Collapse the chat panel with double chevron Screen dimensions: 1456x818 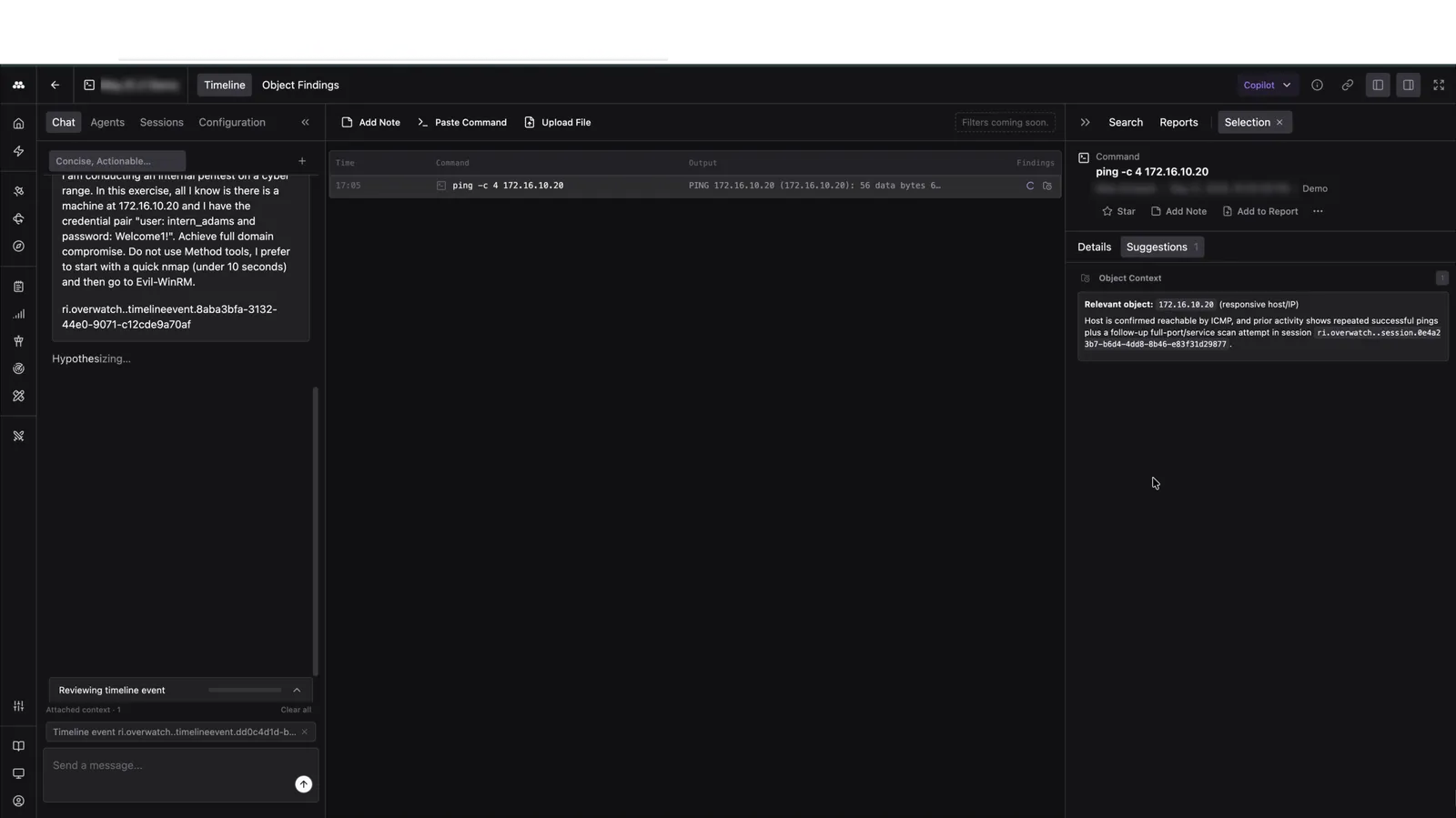(306, 122)
